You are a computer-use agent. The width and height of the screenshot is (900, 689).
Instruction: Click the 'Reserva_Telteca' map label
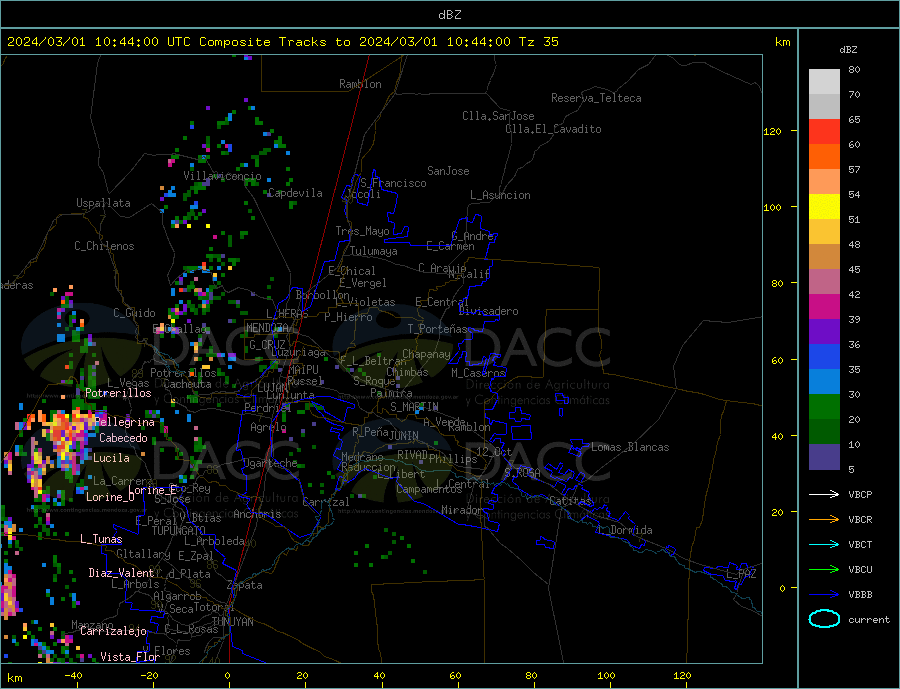(596, 98)
